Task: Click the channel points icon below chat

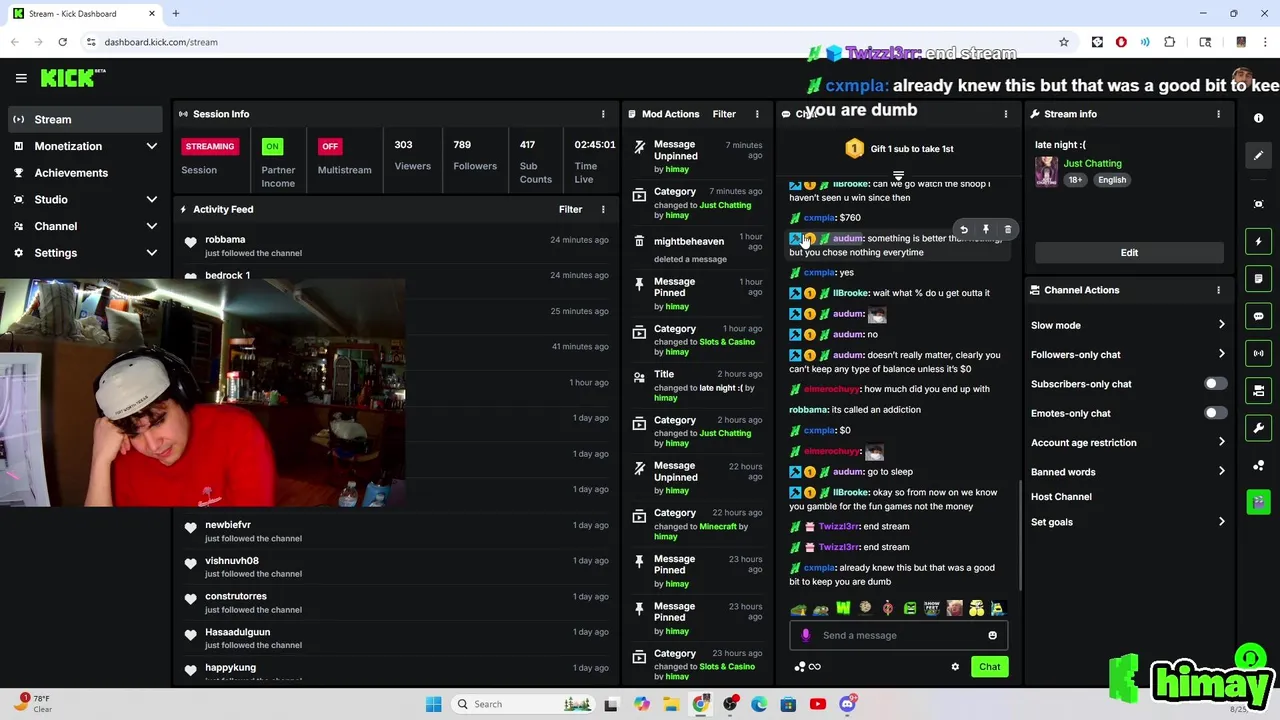Action: coord(800,667)
